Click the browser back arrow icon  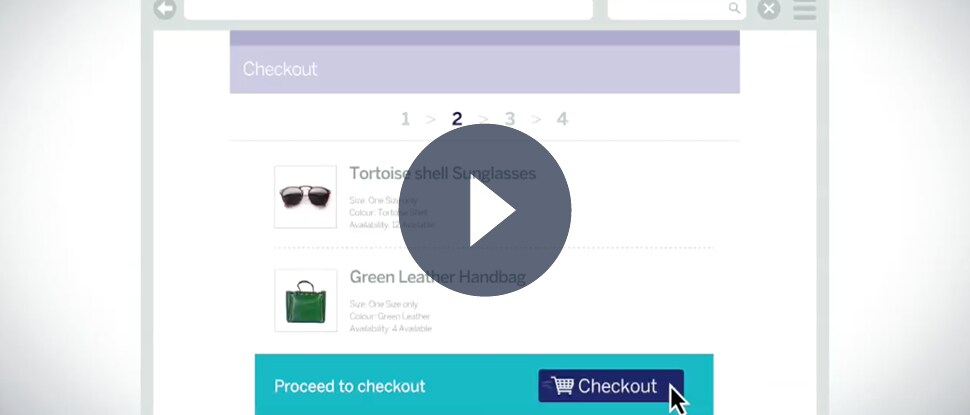tap(165, 9)
